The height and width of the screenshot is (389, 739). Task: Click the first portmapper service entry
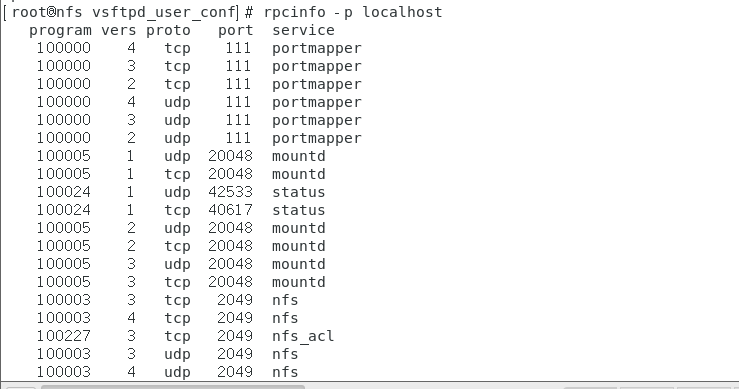[317, 49]
